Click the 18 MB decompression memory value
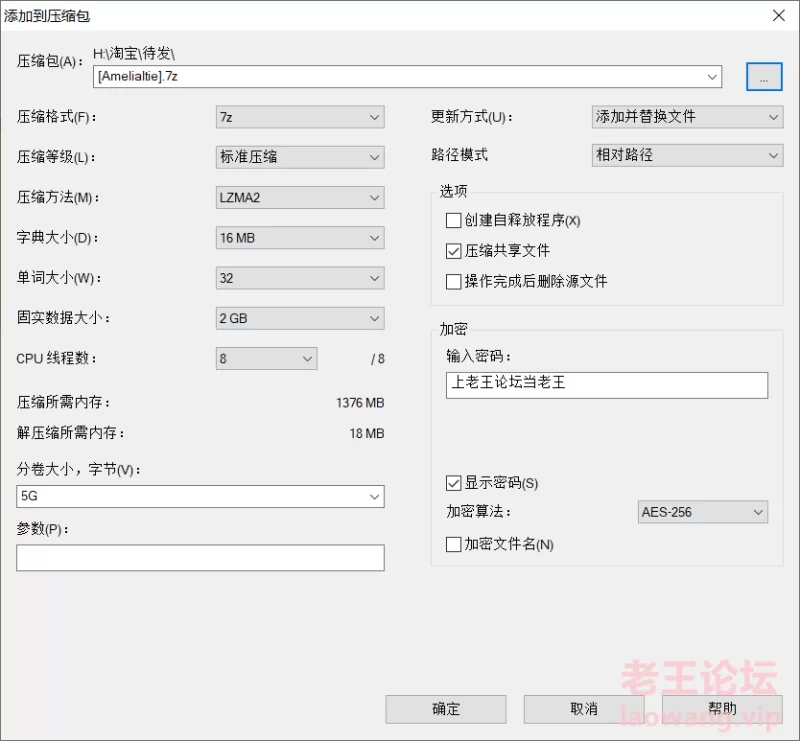Viewport: 800px width, 741px height. pos(367,433)
